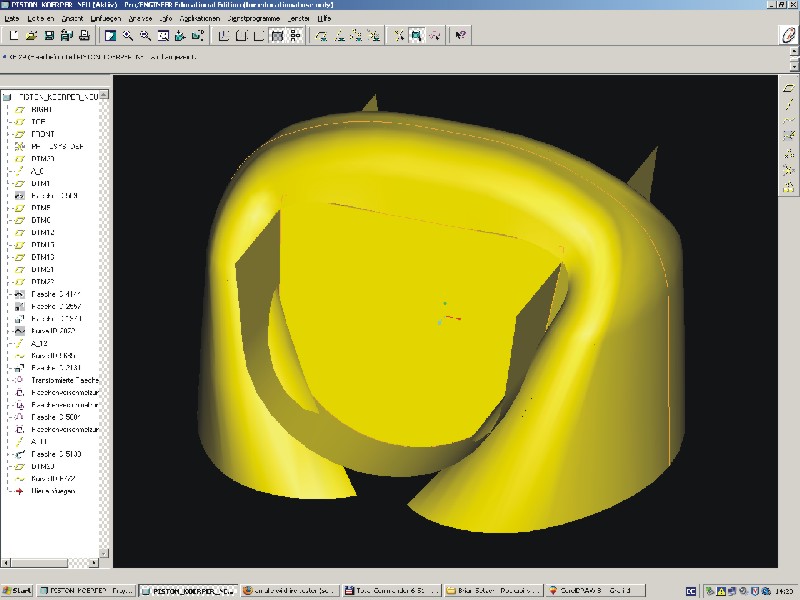800x600 pixels.
Task: Open the context help arrow-question icon
Action: pos(460,35)
